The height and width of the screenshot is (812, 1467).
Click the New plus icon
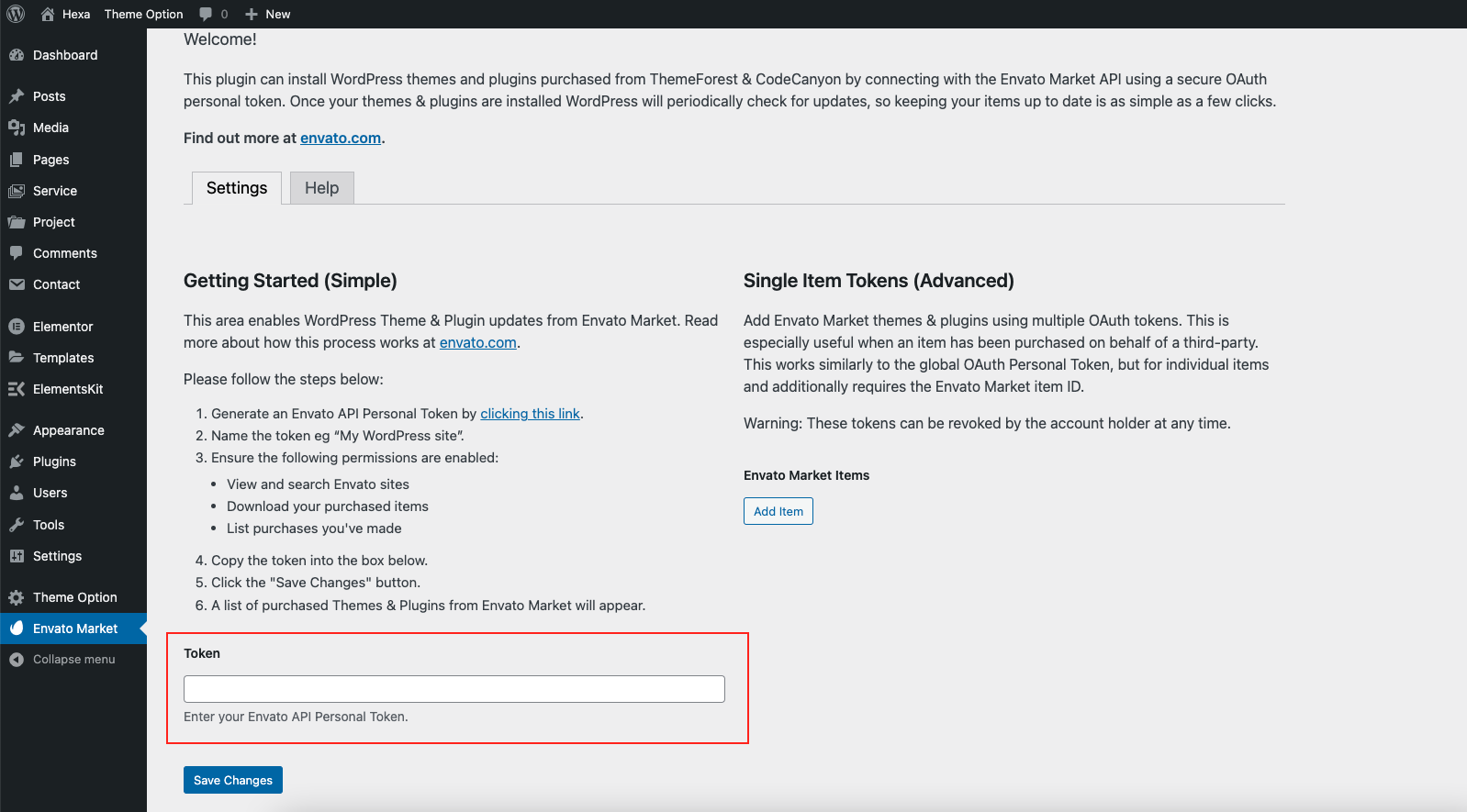(x=252, y=14)
